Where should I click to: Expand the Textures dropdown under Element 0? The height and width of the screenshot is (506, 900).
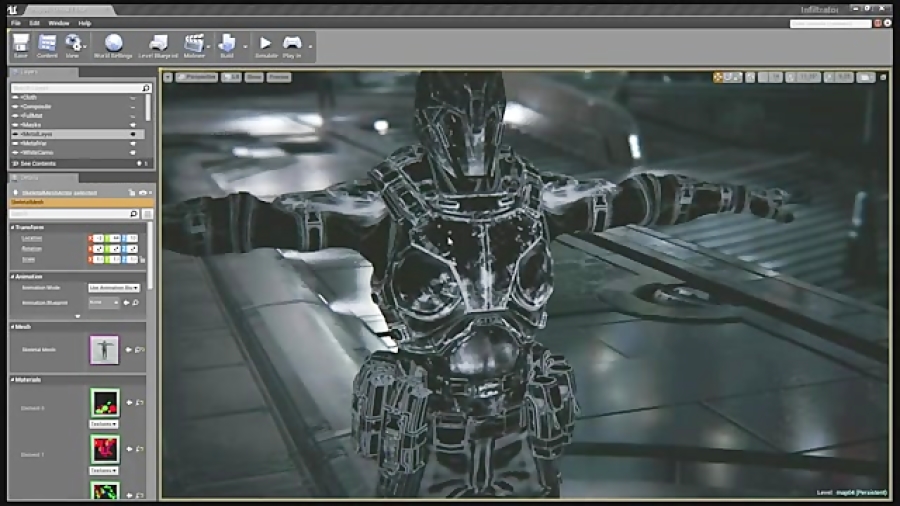[x=104, y=425]
